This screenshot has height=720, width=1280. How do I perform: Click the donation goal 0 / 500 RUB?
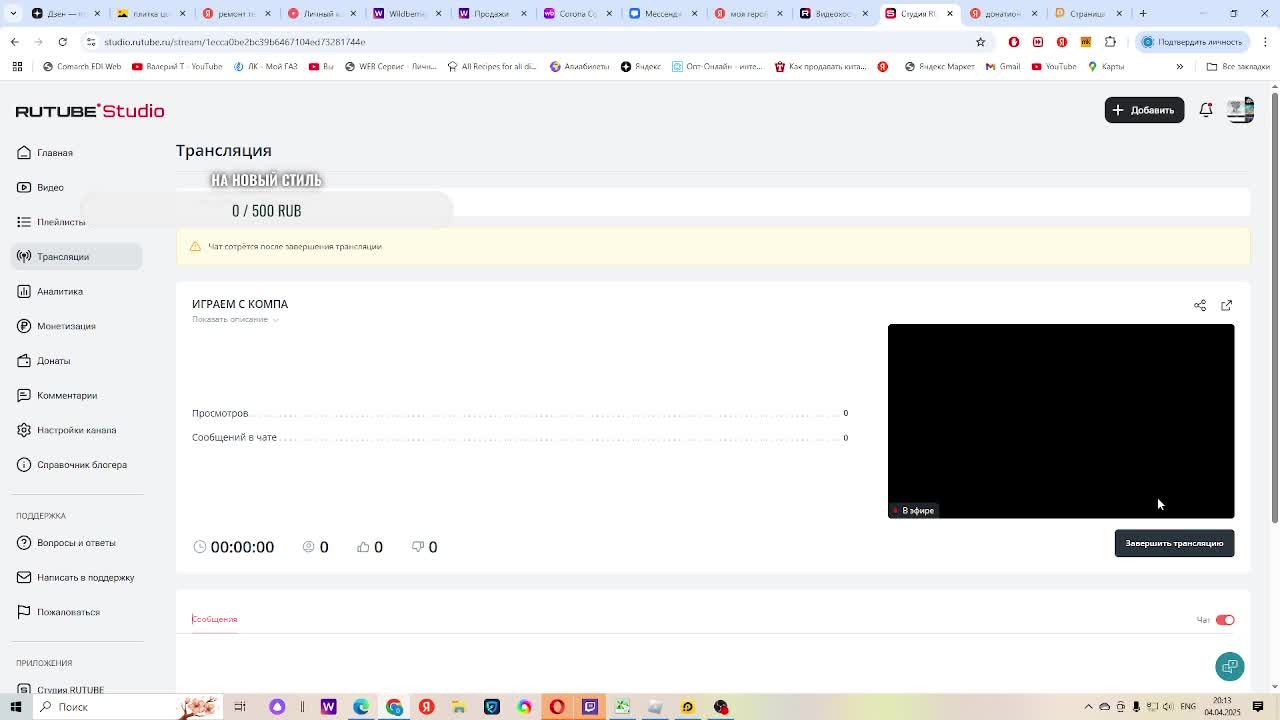pos(266,211)
